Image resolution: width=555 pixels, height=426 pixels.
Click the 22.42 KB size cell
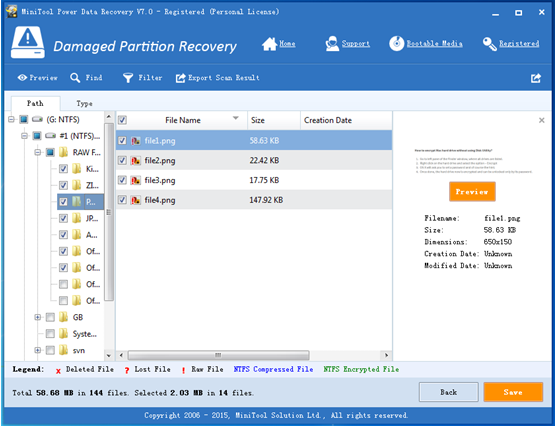[264, 161]
